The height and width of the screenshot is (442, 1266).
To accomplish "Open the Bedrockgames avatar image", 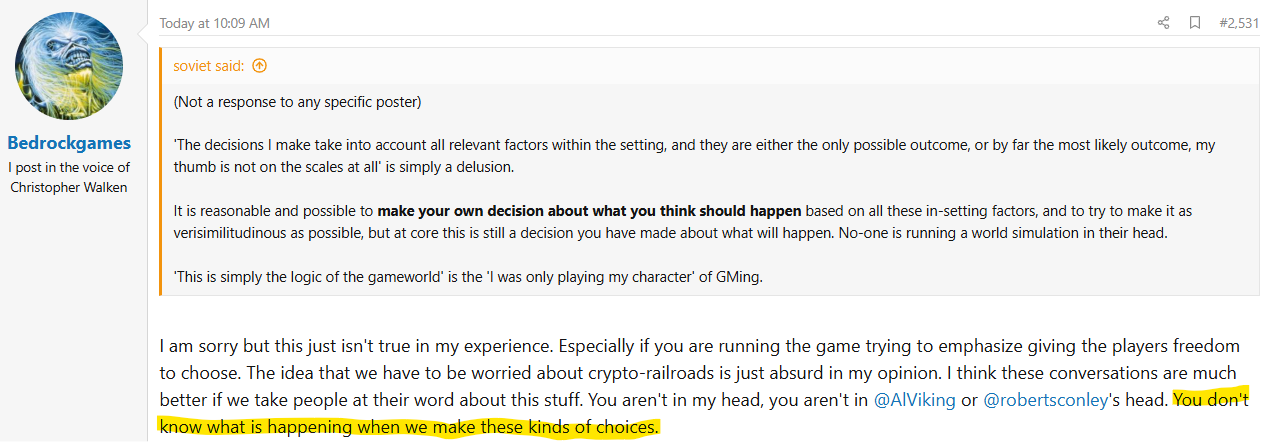I will (x=69, y=68).
